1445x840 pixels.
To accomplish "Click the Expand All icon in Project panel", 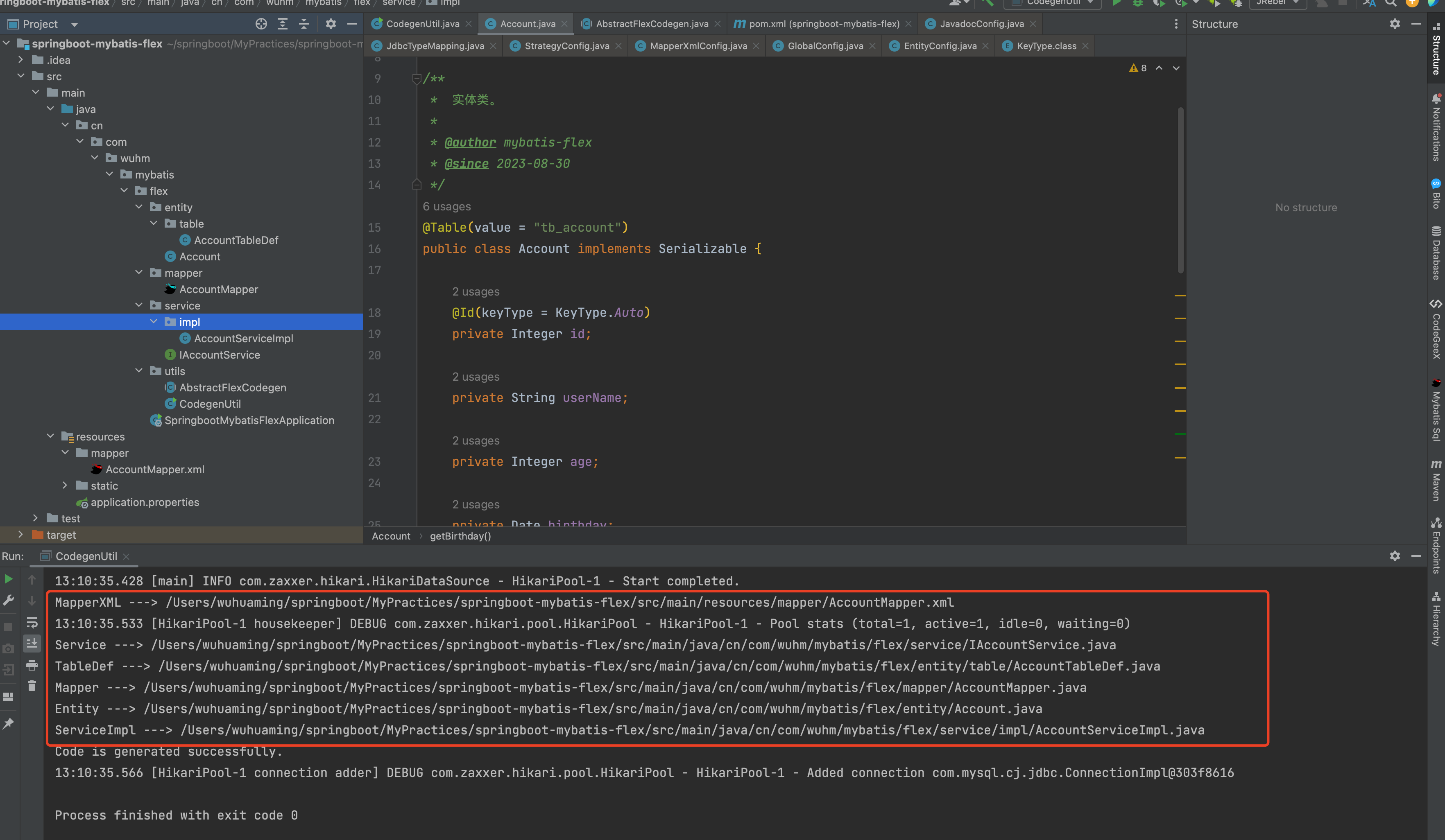I will [283, 24].
